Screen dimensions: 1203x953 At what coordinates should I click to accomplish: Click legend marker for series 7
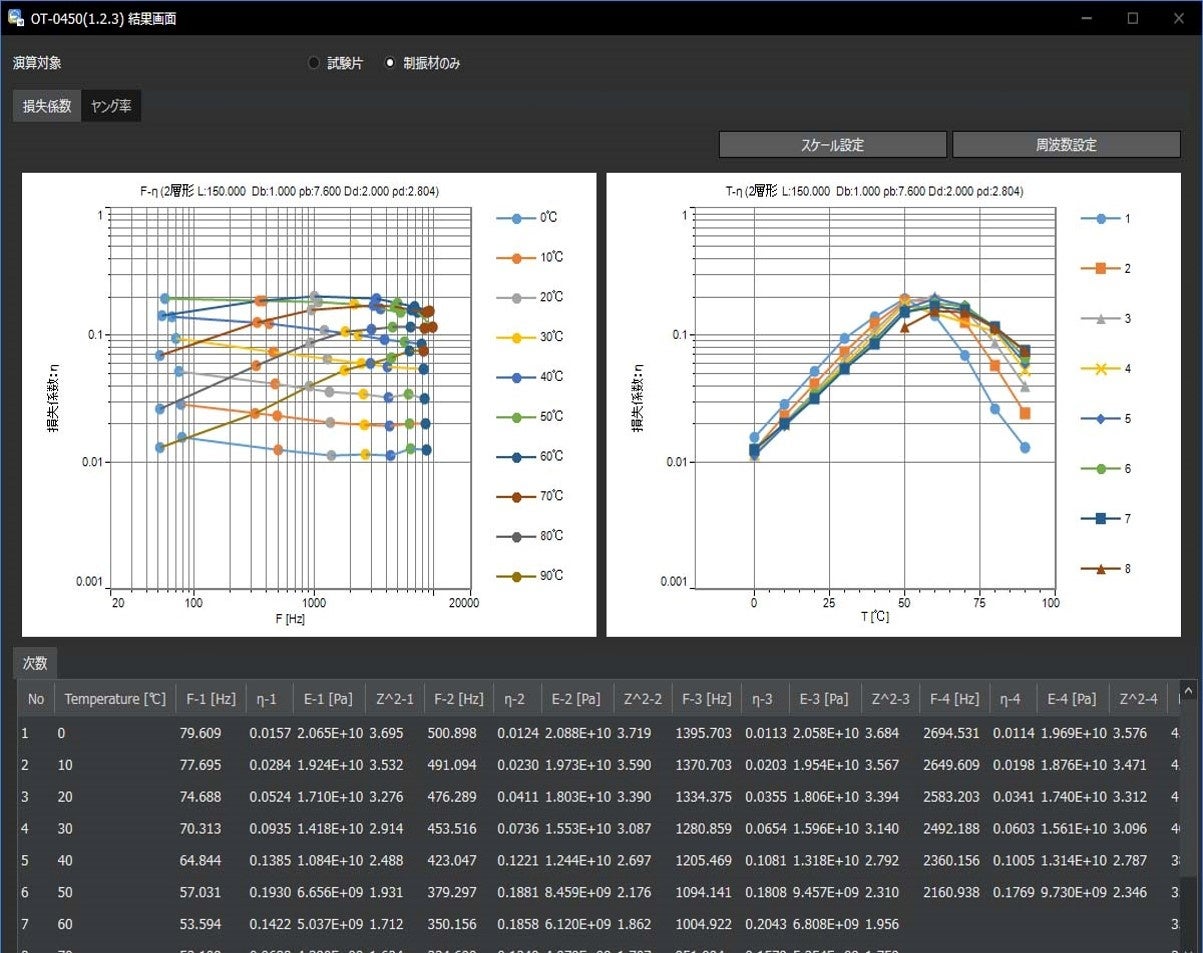click(1101, 518)
